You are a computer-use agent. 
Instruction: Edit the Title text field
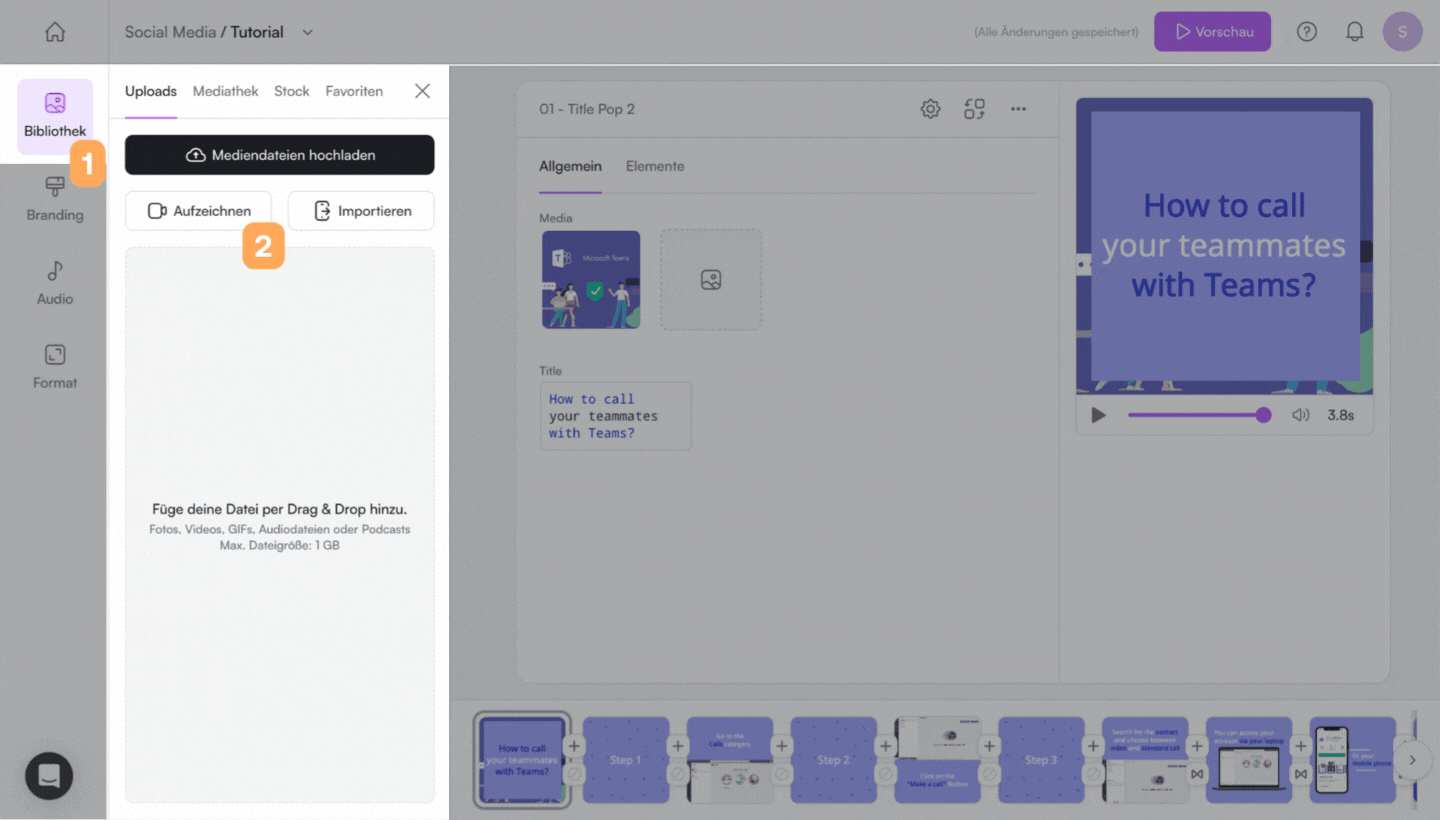tap(615, 416)
